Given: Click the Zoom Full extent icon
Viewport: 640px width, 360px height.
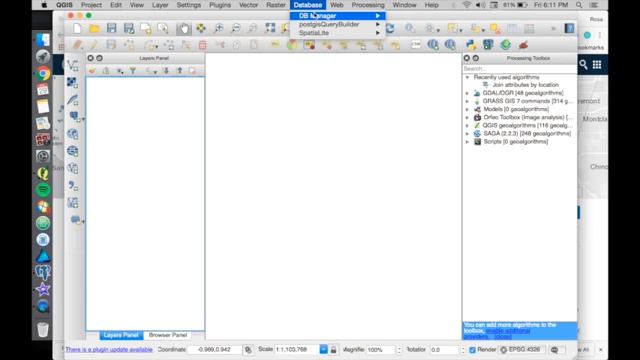Looking at the screenshot, I should pos(270,28).
